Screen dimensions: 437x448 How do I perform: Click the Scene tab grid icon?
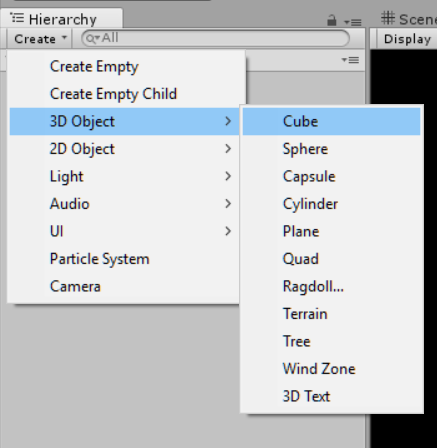click(x=388, y=18)
